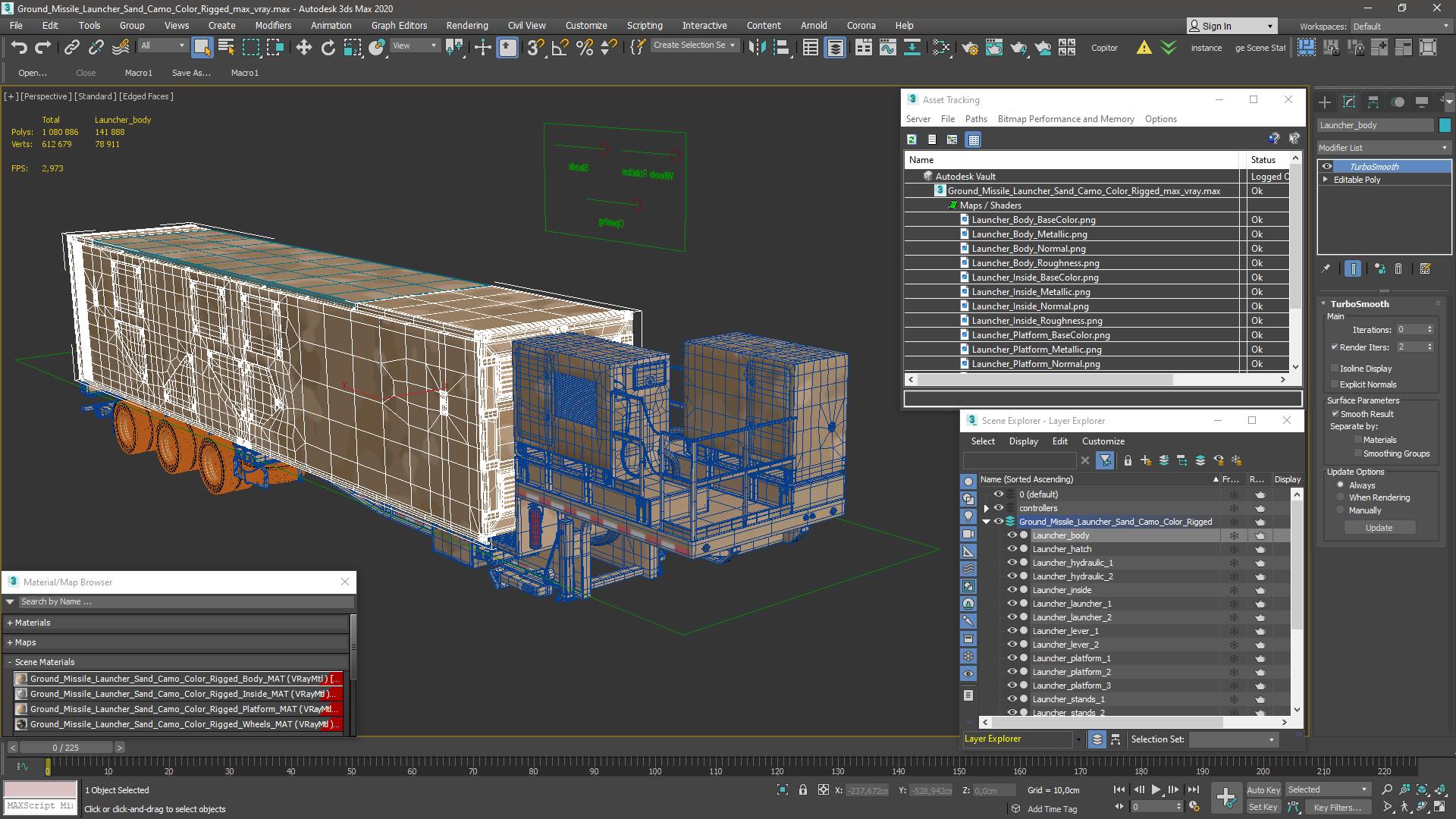The width and height of the screenshot is (1456, 819).
Task: Toggle the Percent Snap icon
Action: [584, 47]
